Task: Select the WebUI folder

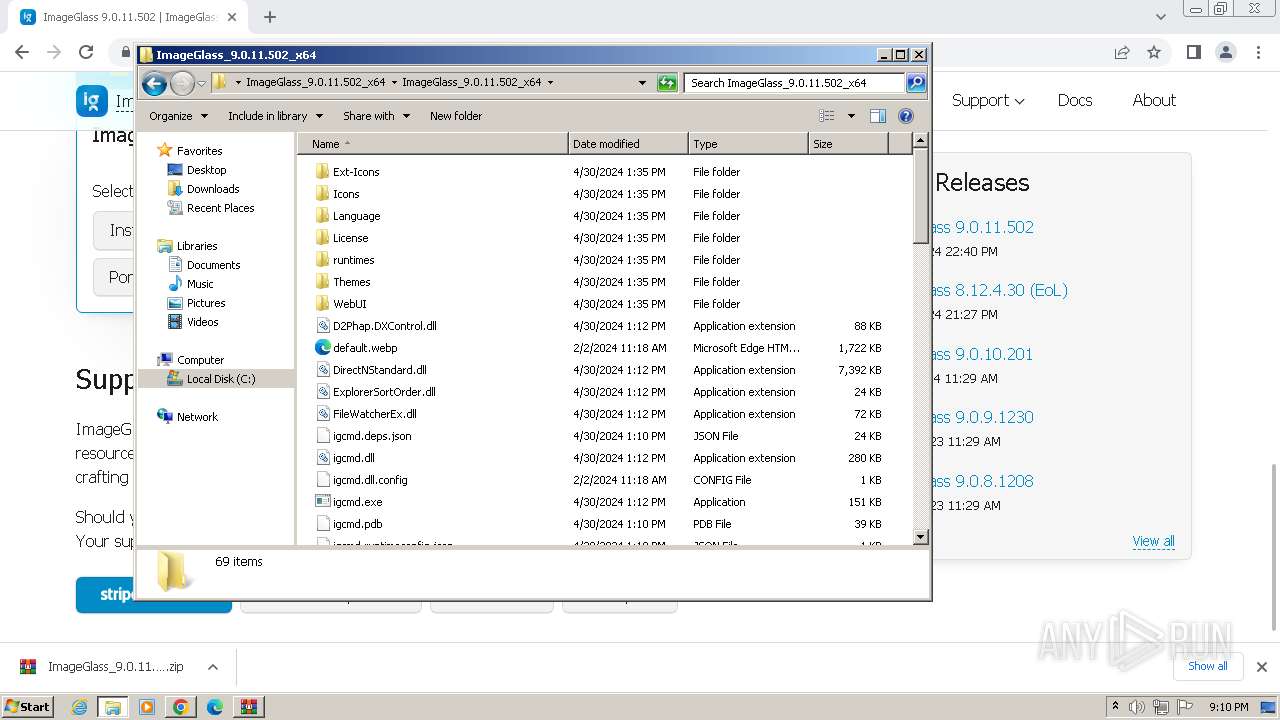Action: click(x=349, y=304)
